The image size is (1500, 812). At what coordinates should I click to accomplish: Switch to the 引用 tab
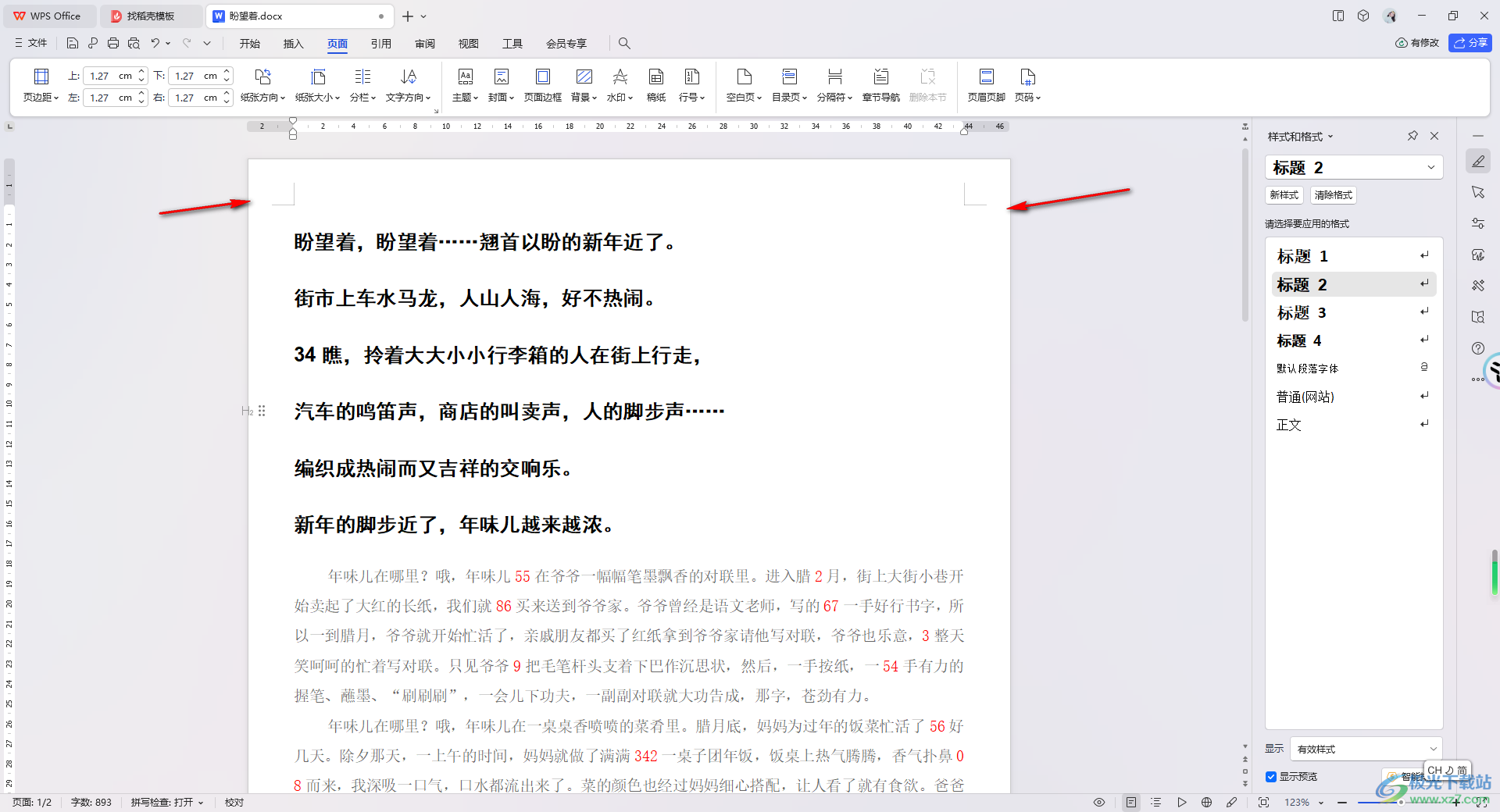point(381,44)
